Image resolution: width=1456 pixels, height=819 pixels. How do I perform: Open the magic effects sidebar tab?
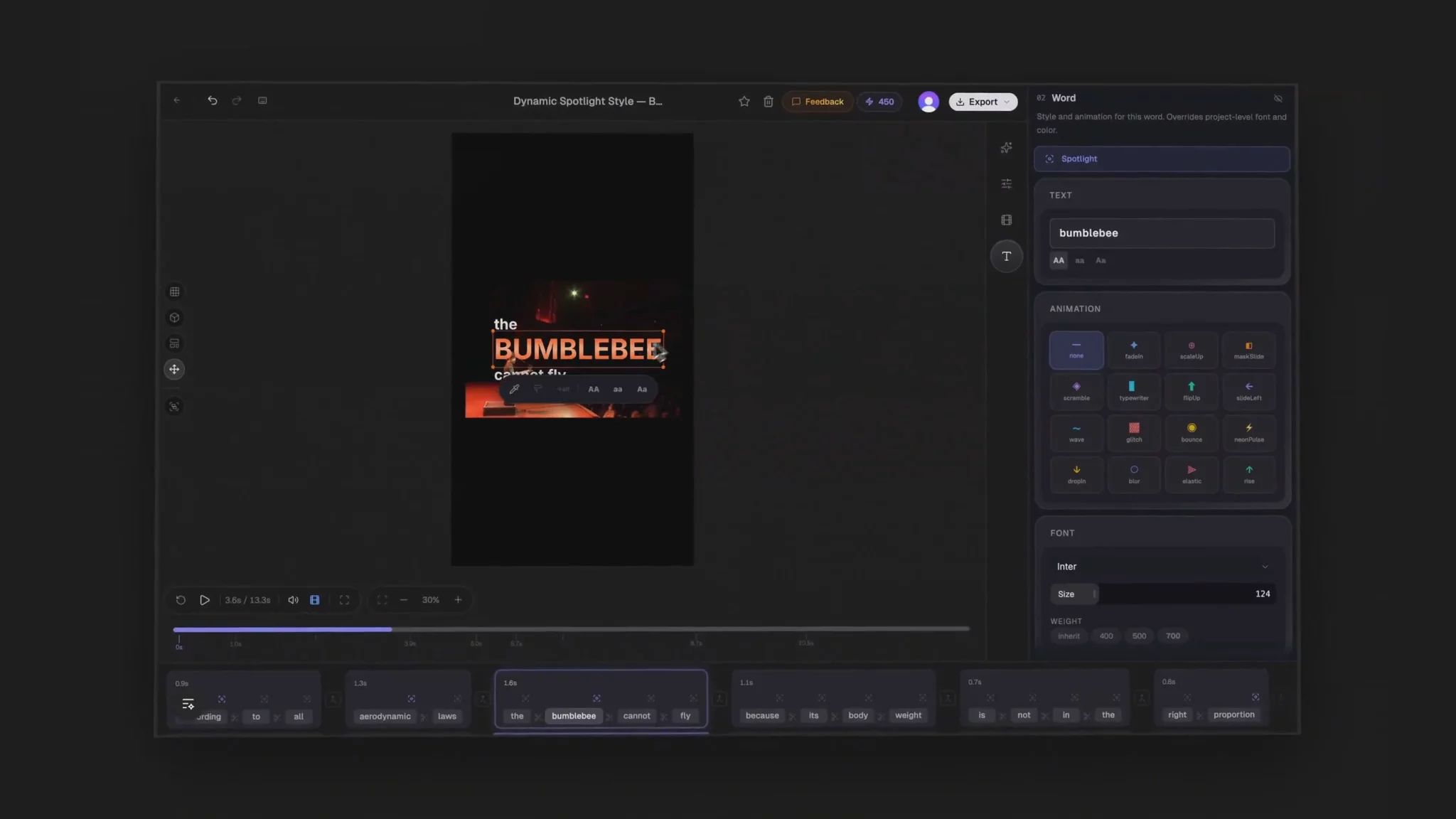pos(1006,148)
